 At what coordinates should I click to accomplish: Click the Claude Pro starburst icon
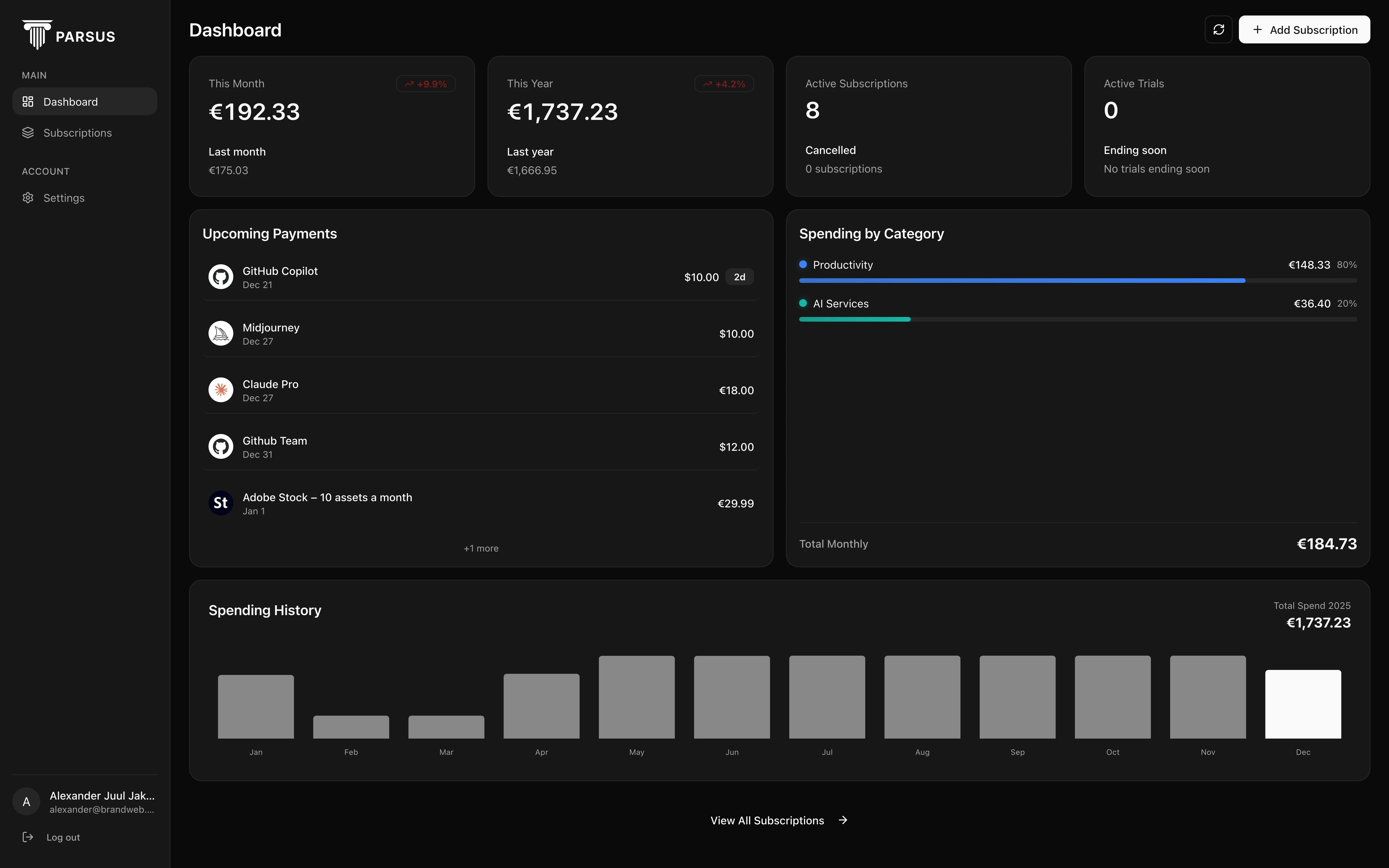pos(220,390)
